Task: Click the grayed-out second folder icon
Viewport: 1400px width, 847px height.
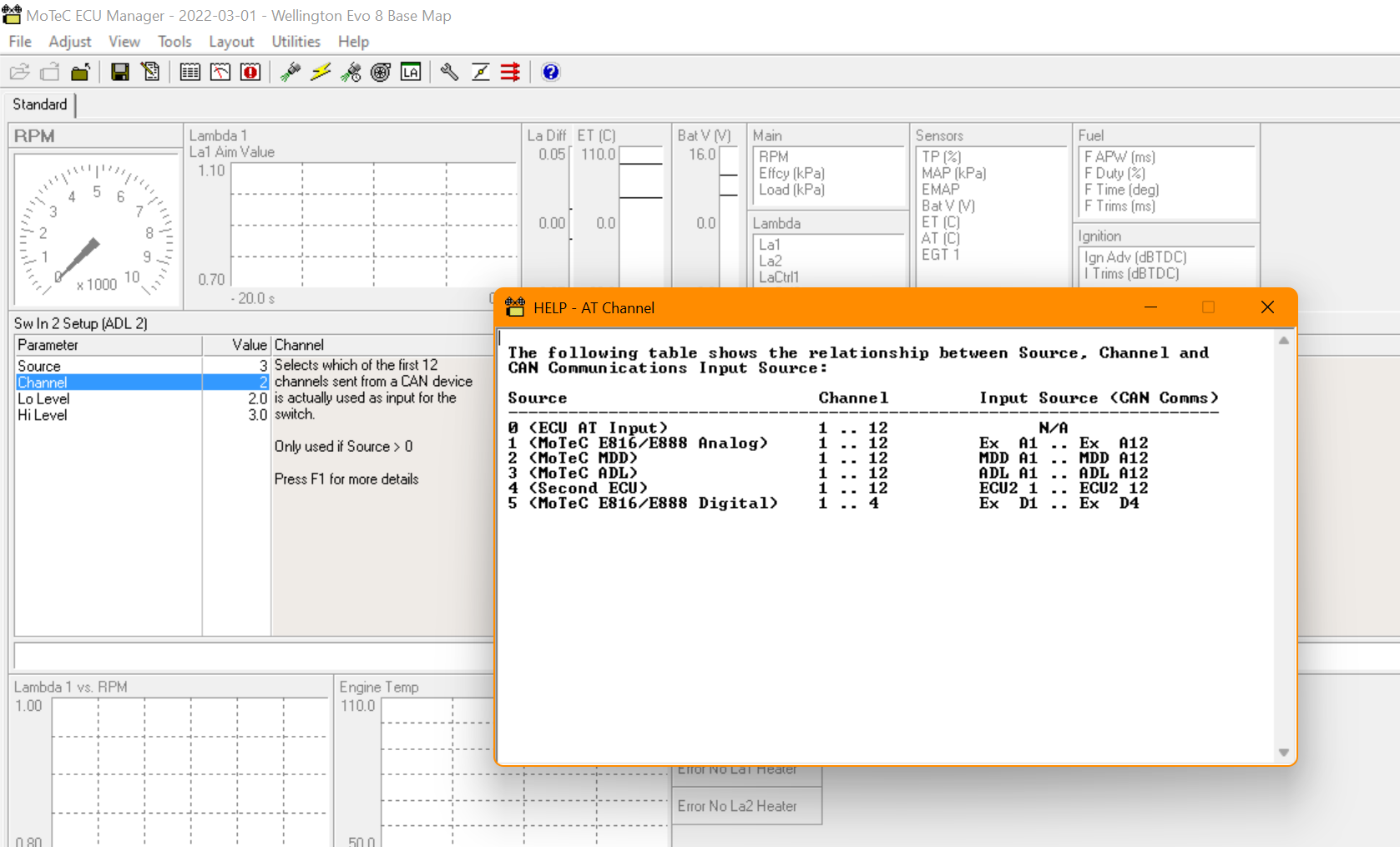Action: coord(50,72)
